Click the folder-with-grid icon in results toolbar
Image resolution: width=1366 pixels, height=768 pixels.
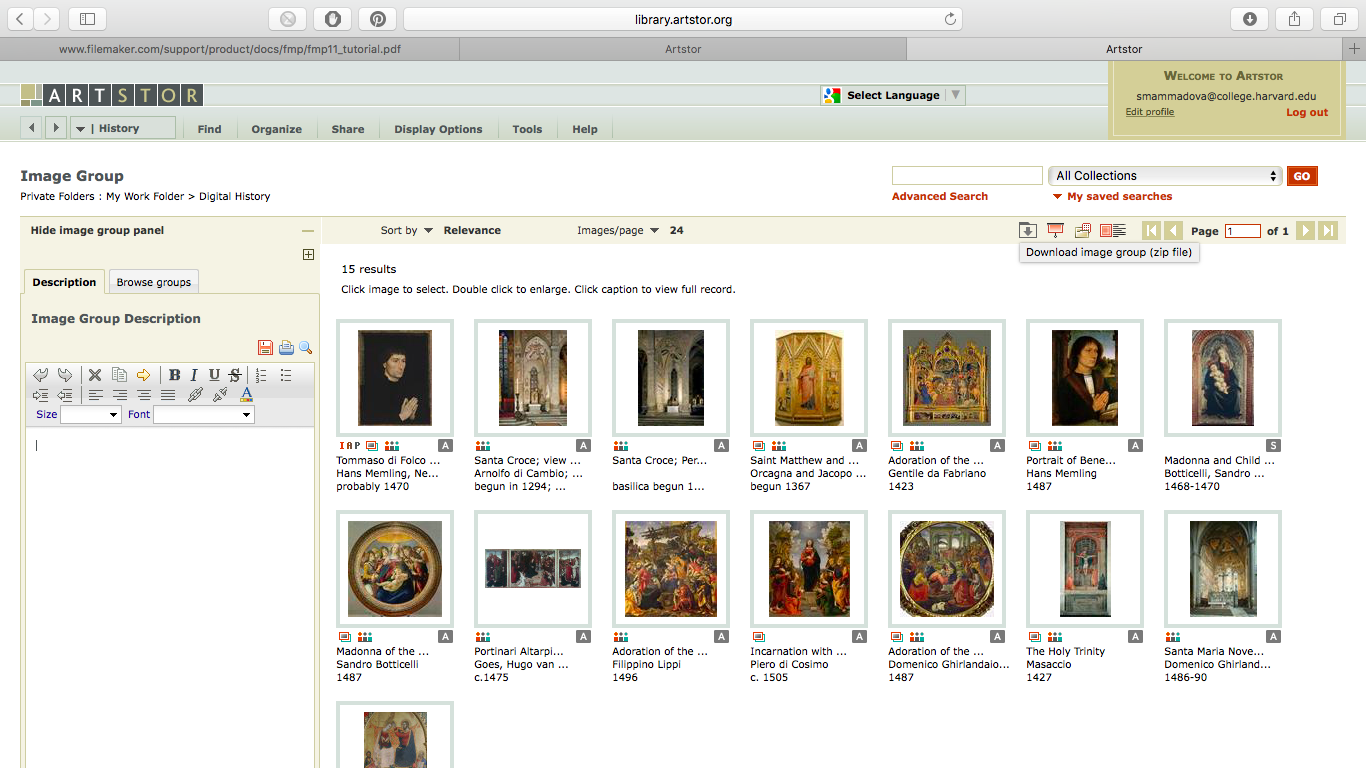1082,230
